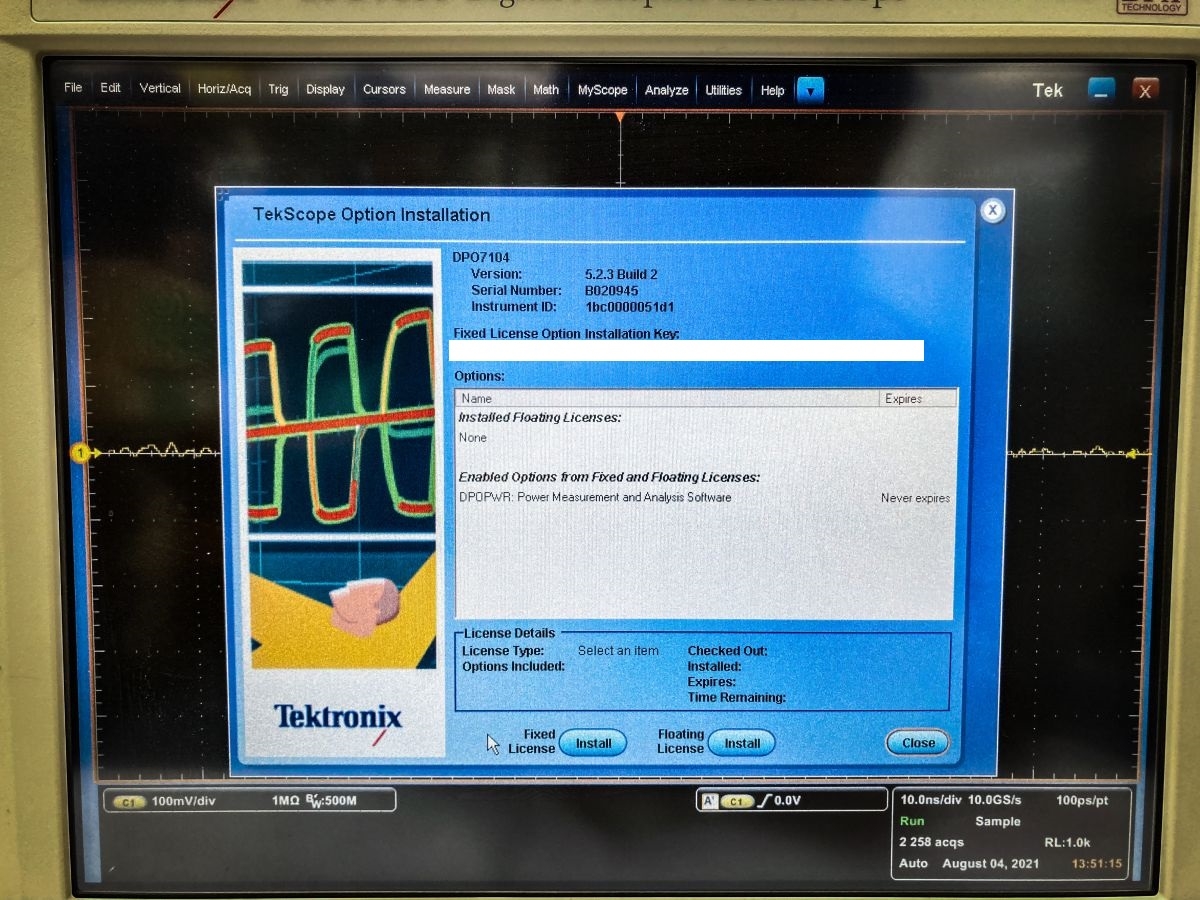This screenshot has height=900, width=1200.
Task: Open the Measure menu
Action: click(x=447, y=89)
